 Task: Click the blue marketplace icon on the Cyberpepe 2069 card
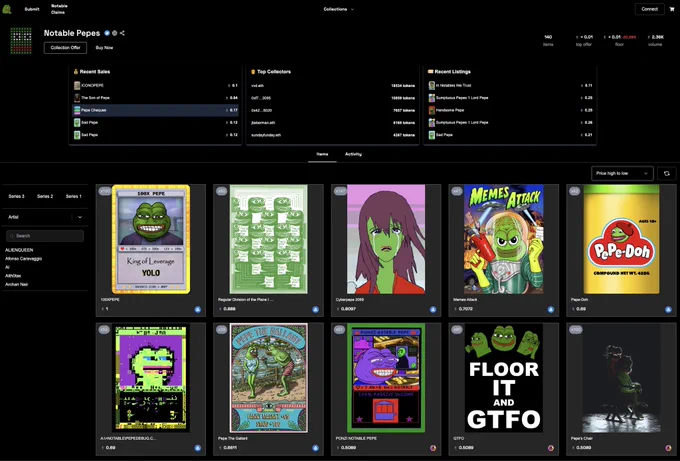(433, 310)
